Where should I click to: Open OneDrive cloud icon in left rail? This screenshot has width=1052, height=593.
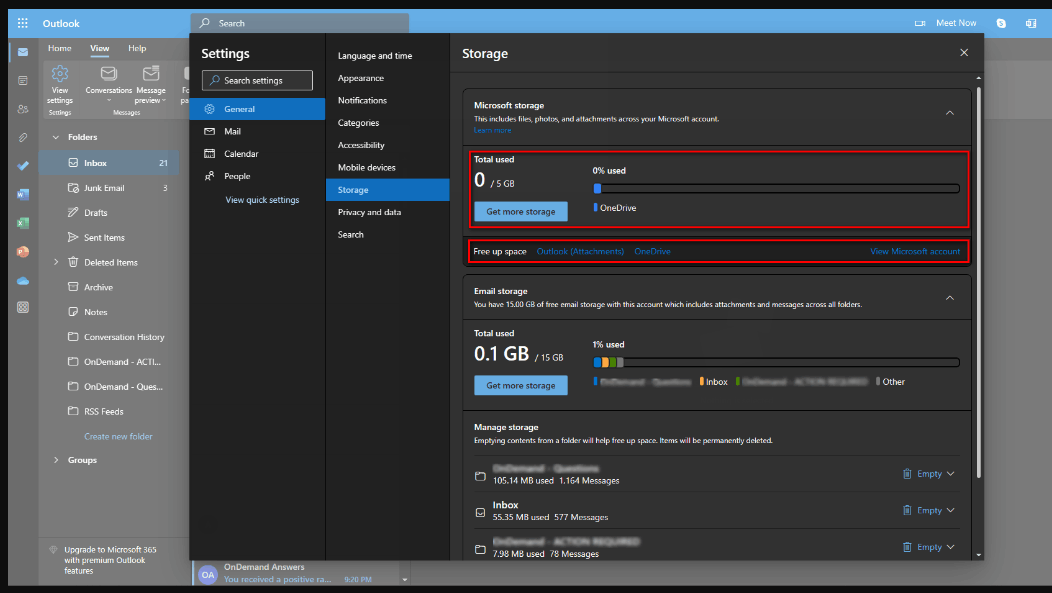23,280
